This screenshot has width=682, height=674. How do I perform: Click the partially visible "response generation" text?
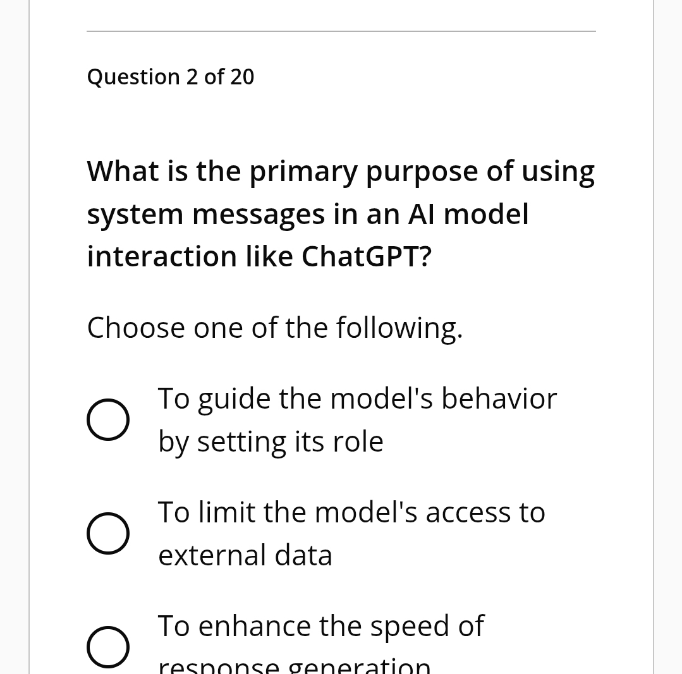(x=294, y=666)
